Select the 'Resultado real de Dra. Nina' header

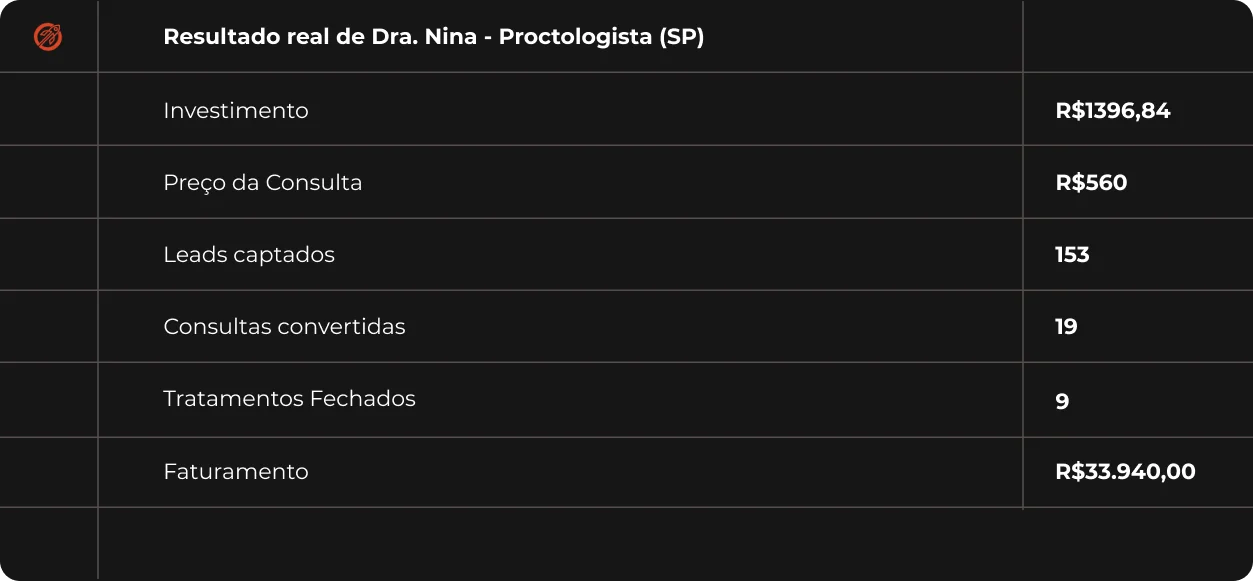coord(433,37)
